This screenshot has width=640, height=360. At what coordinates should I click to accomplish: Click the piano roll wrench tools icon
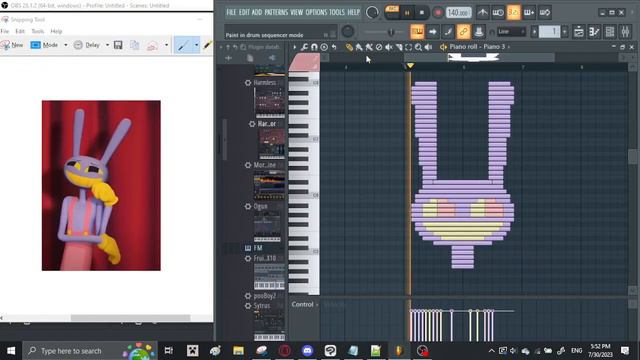tap(304, 47)
